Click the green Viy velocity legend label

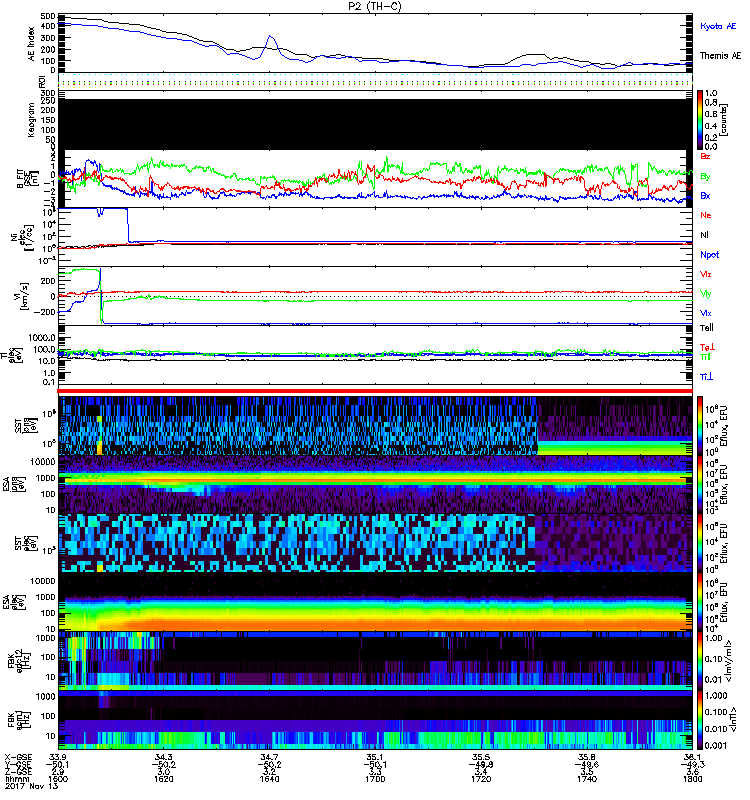coord(706,294)
